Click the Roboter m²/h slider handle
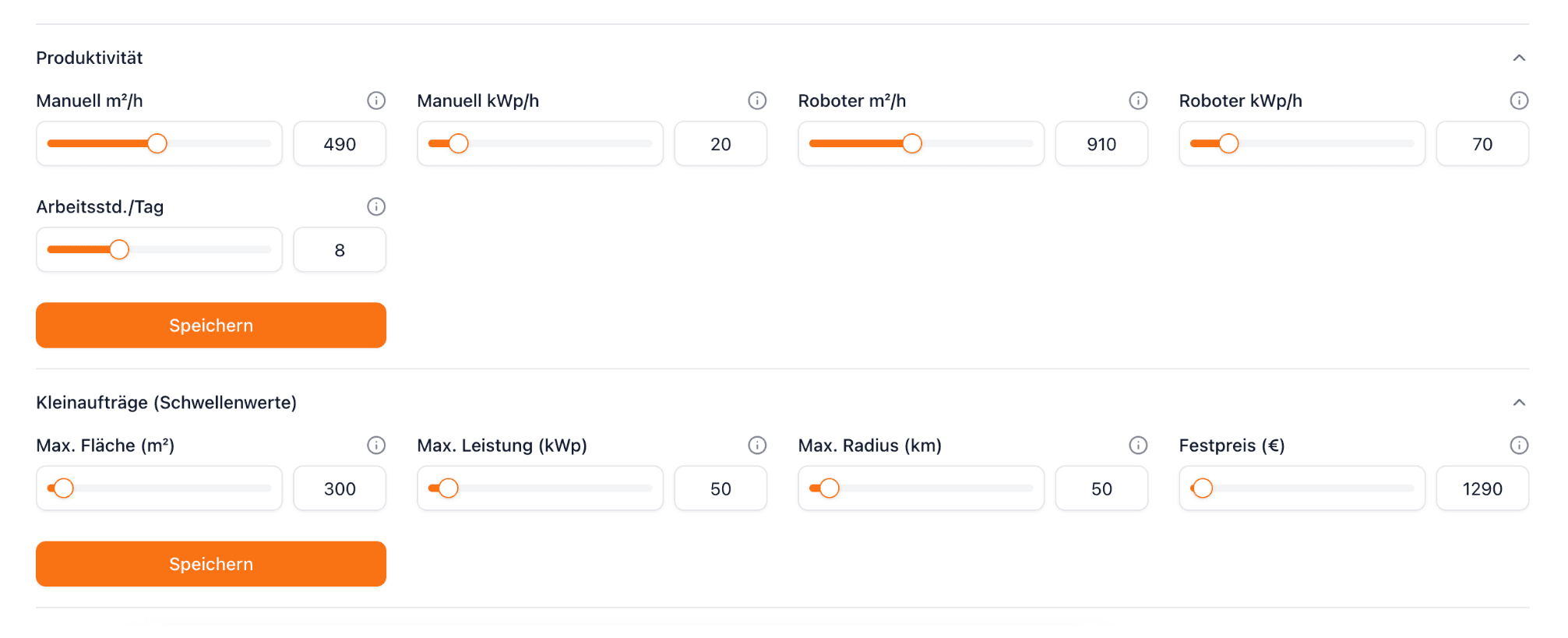The image size is (1568, 638). pos(912,143)
